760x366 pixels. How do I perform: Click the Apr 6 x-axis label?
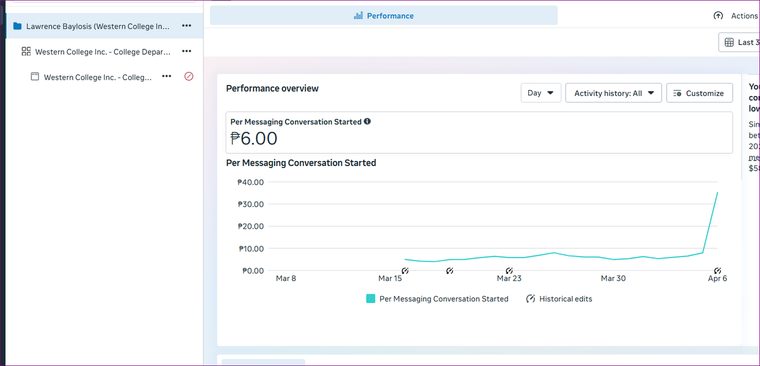[x=717, y=279]
